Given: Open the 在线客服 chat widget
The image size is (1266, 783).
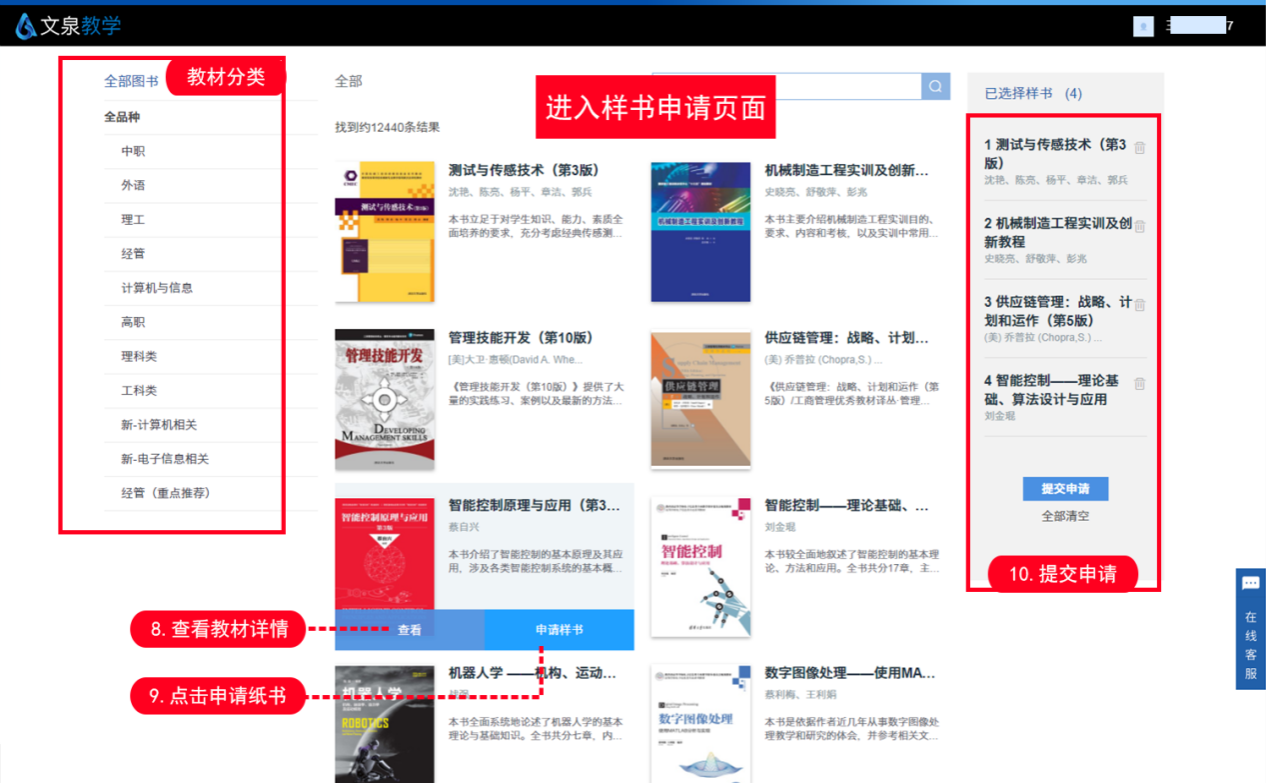Looking at the screenshot, I should pyautogui.click(x=1250, y=628).
